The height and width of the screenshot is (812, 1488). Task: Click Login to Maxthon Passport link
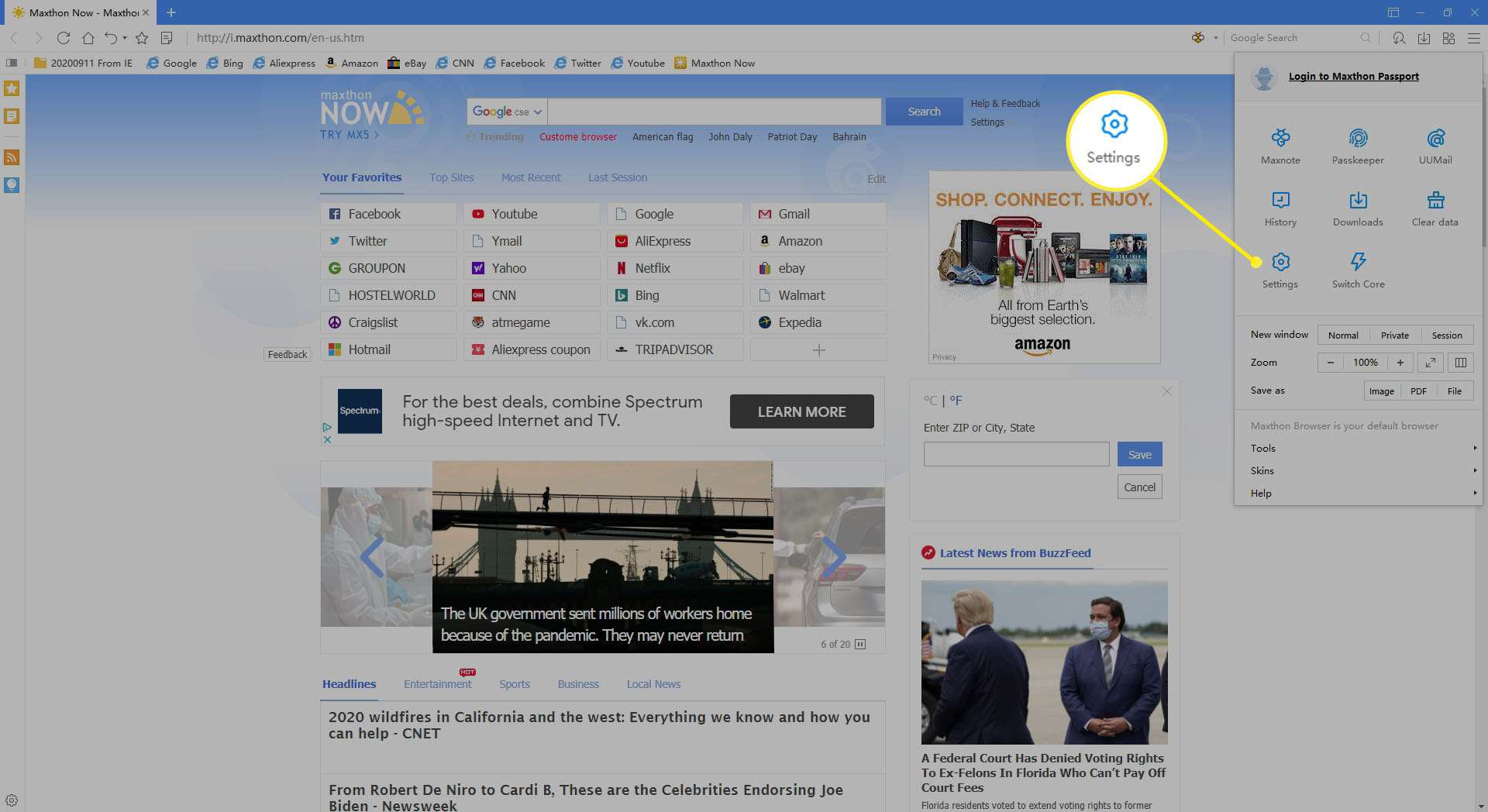1353,76
